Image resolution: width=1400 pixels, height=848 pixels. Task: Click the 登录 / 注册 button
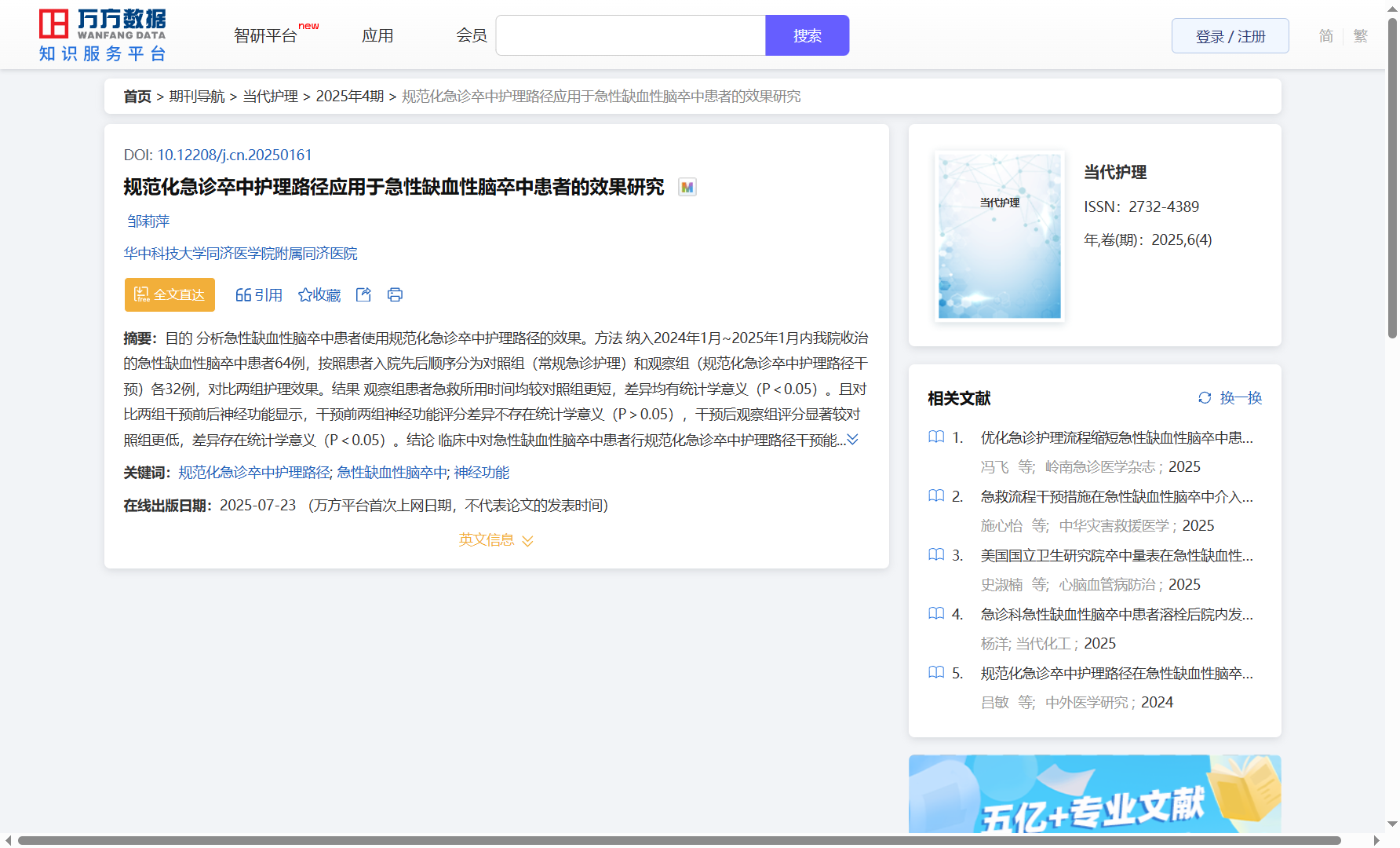pos(1230,36)
